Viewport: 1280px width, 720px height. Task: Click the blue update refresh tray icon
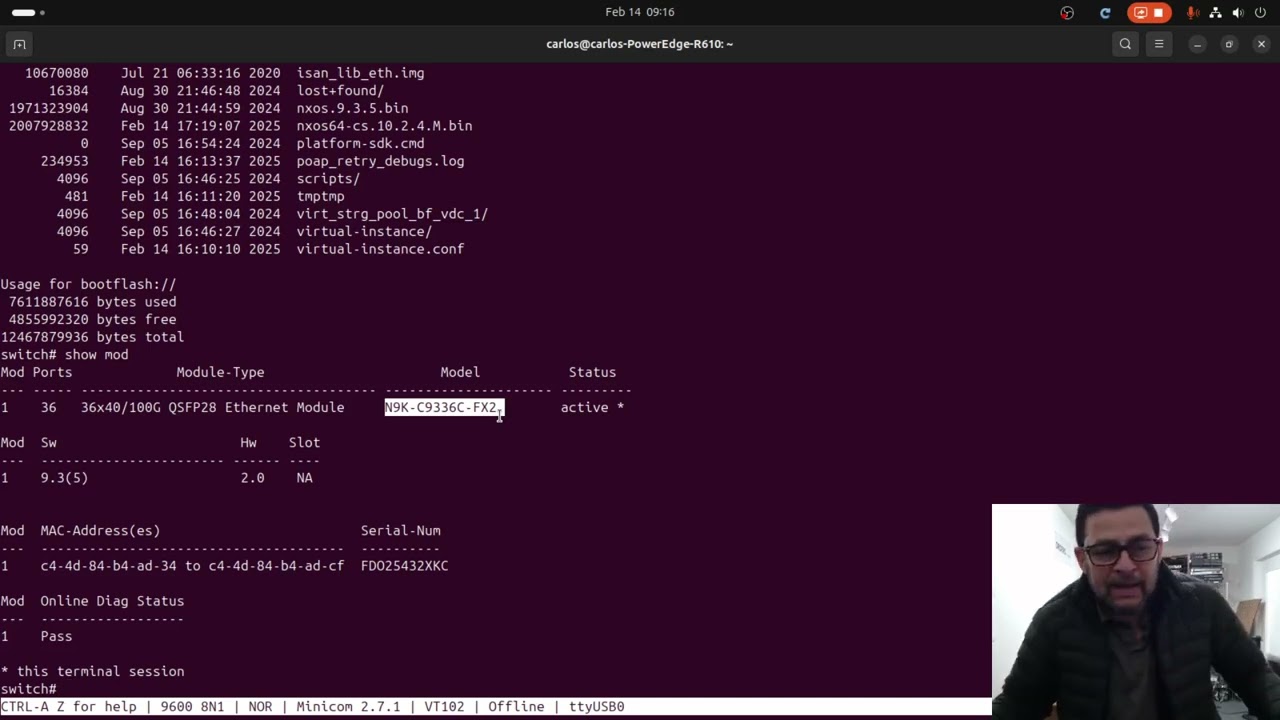(1105, 13)
